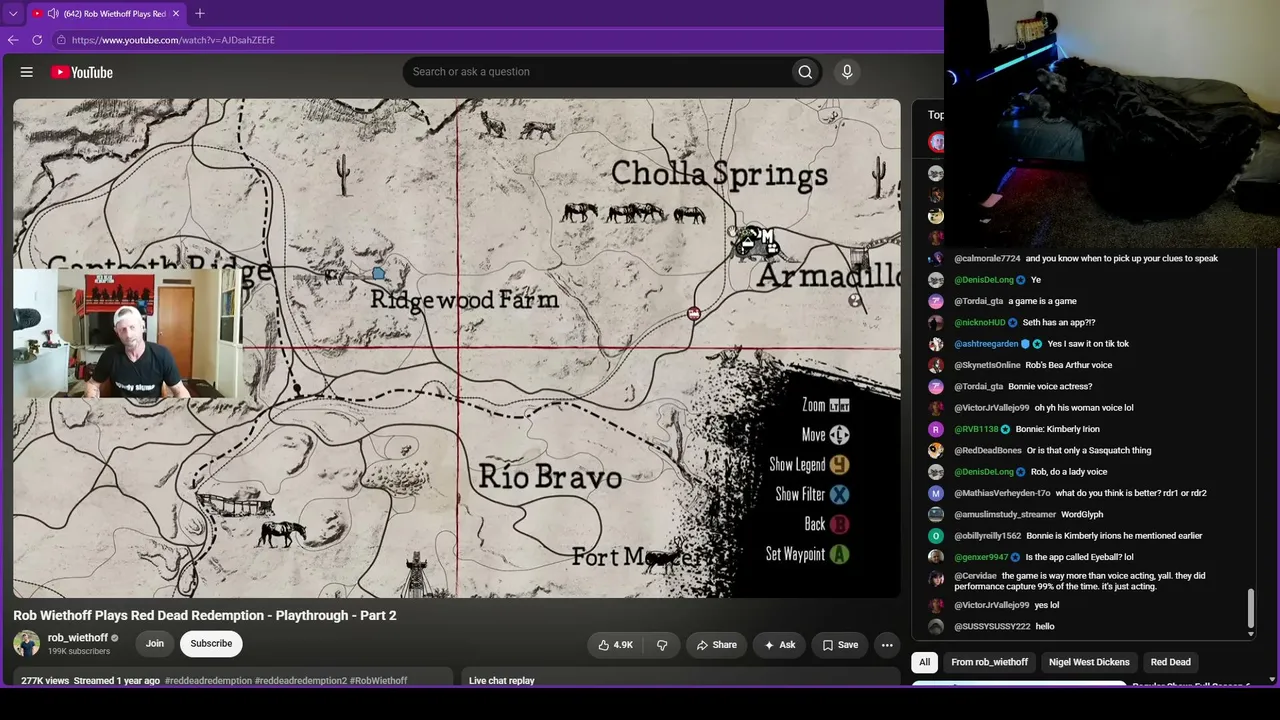
Task: Open @ashtreegarden chat avatar
Action: tap(936, 344)
